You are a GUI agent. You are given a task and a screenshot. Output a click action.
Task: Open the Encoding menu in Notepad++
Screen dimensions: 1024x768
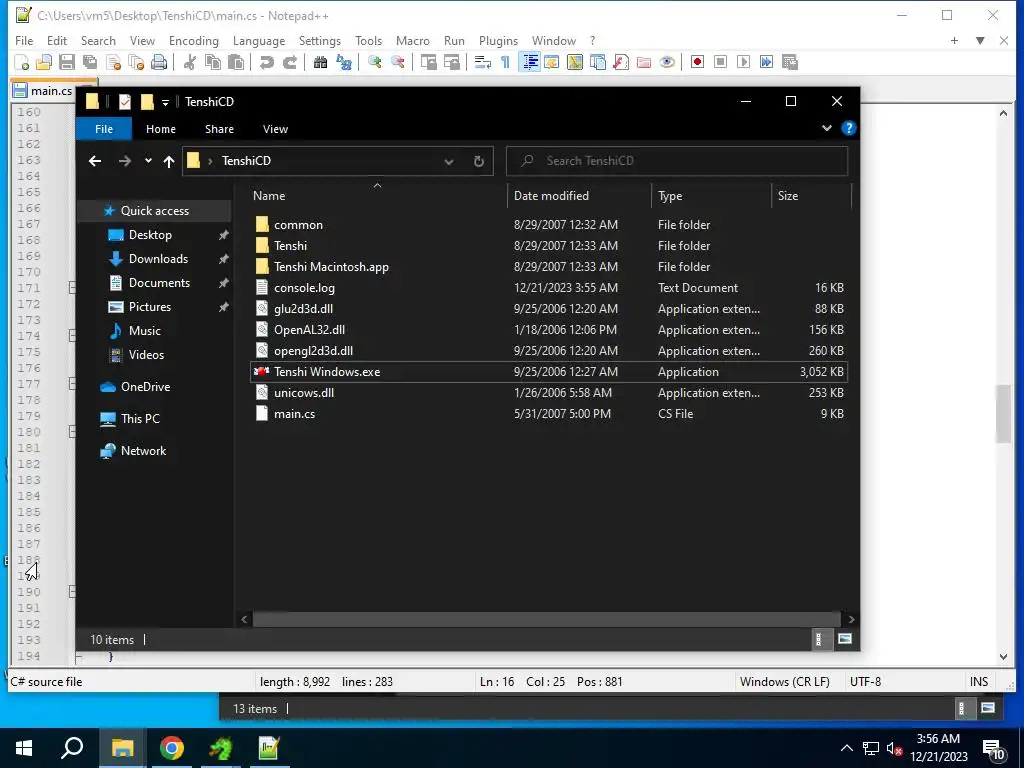click(194, 40)
